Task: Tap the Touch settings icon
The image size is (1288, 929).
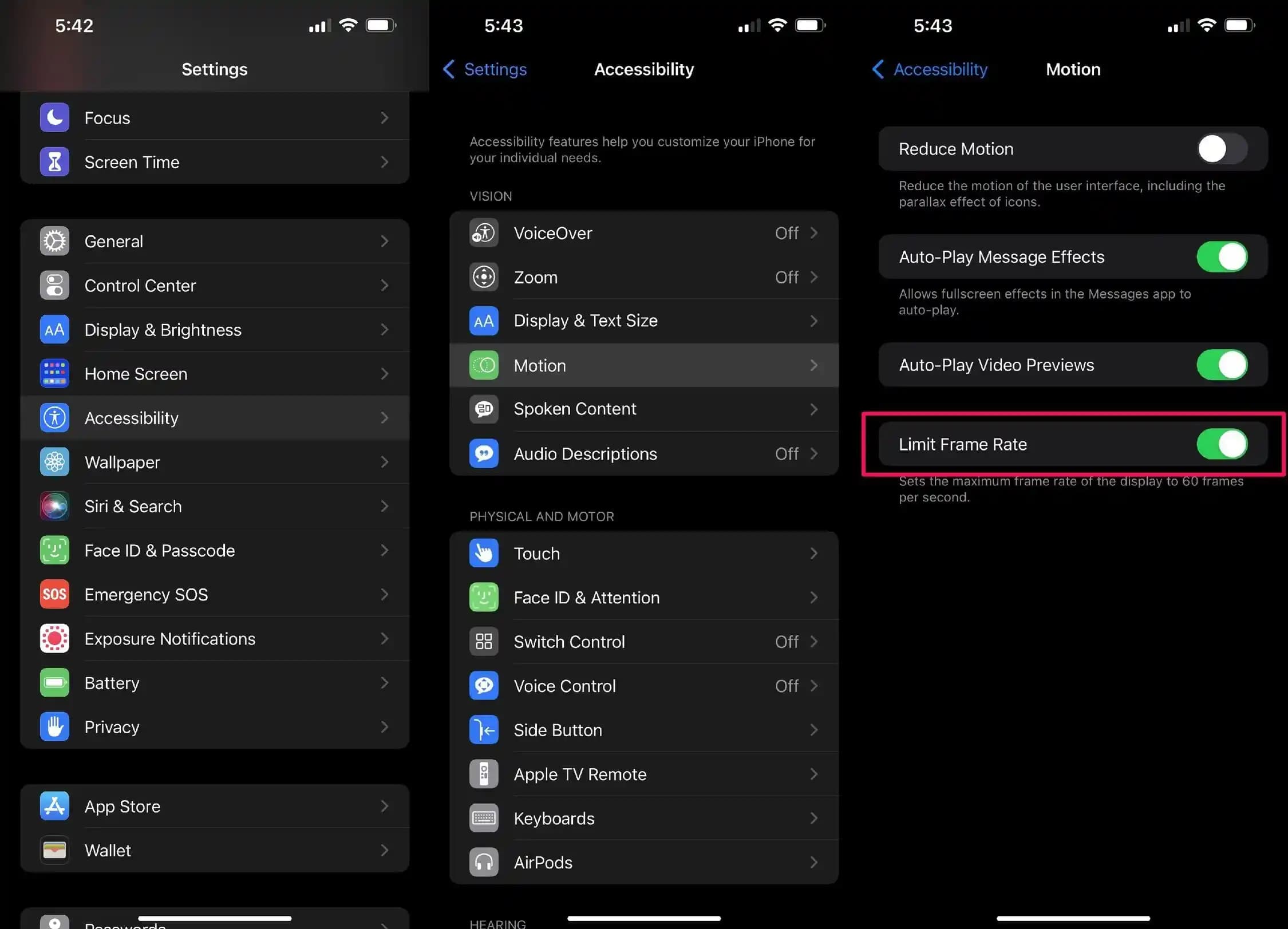Action: click(x=484, y=553)
